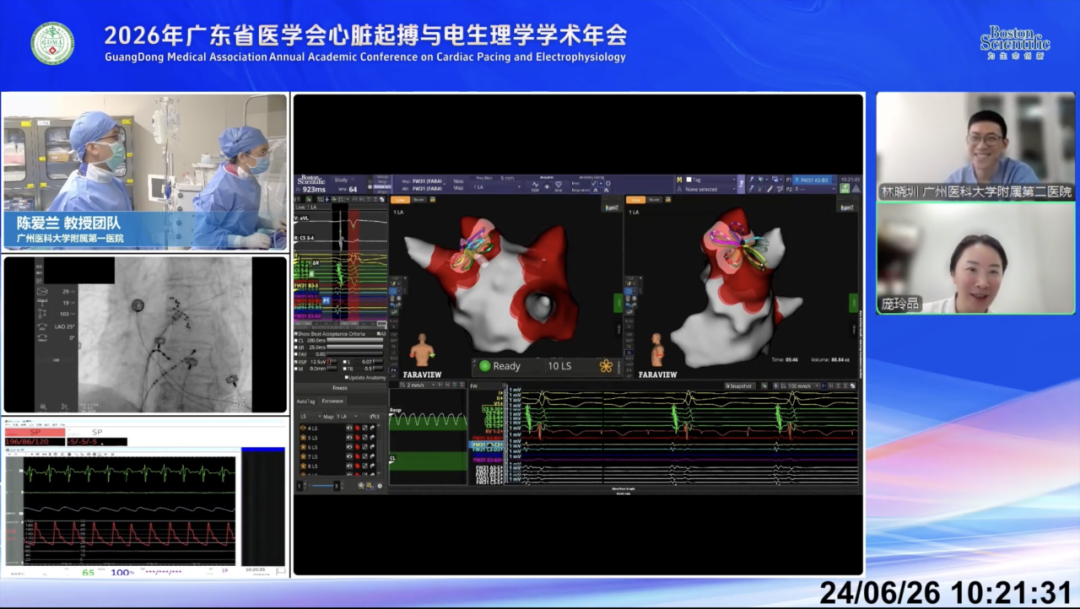The height and width of the screenshot is (609, 1080).
Task: Toggle eye visibility for 4 LS row
Action: [349, 428]
